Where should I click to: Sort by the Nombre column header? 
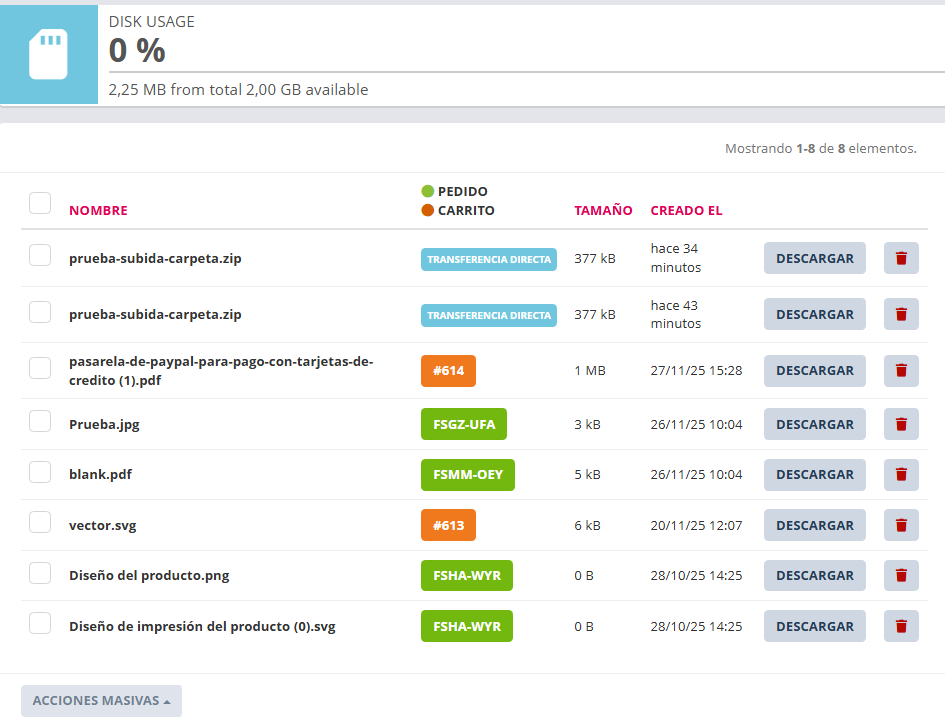coord(98,211)
